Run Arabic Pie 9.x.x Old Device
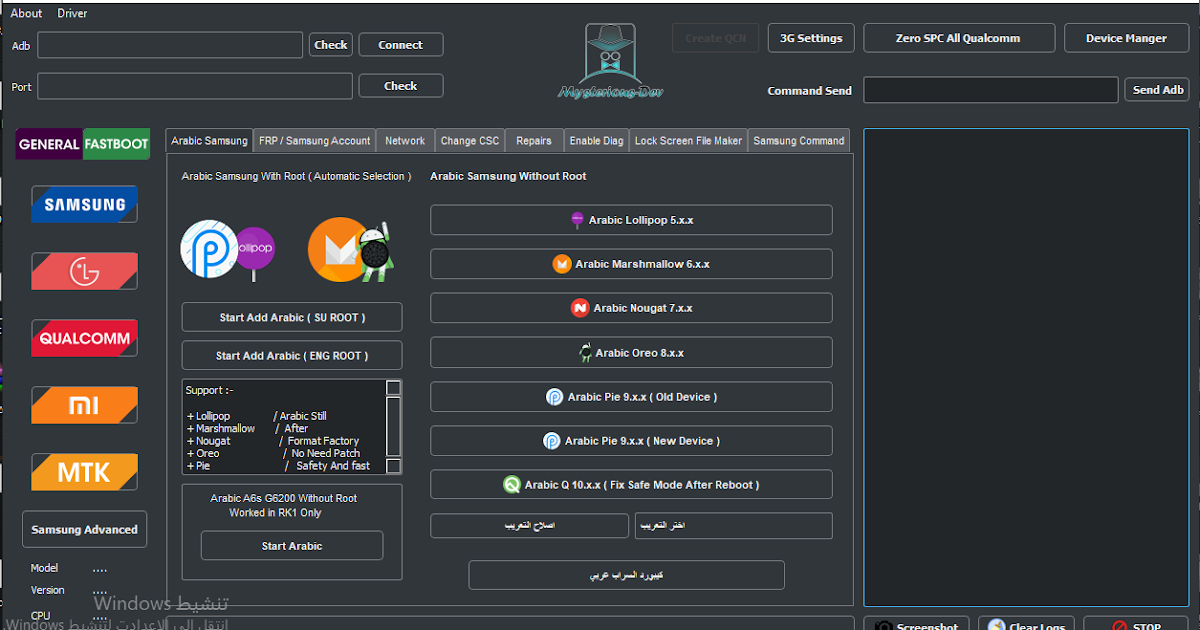Image resolution: width=1200 pixels, height=630 pixels. (x=631, y=397)
